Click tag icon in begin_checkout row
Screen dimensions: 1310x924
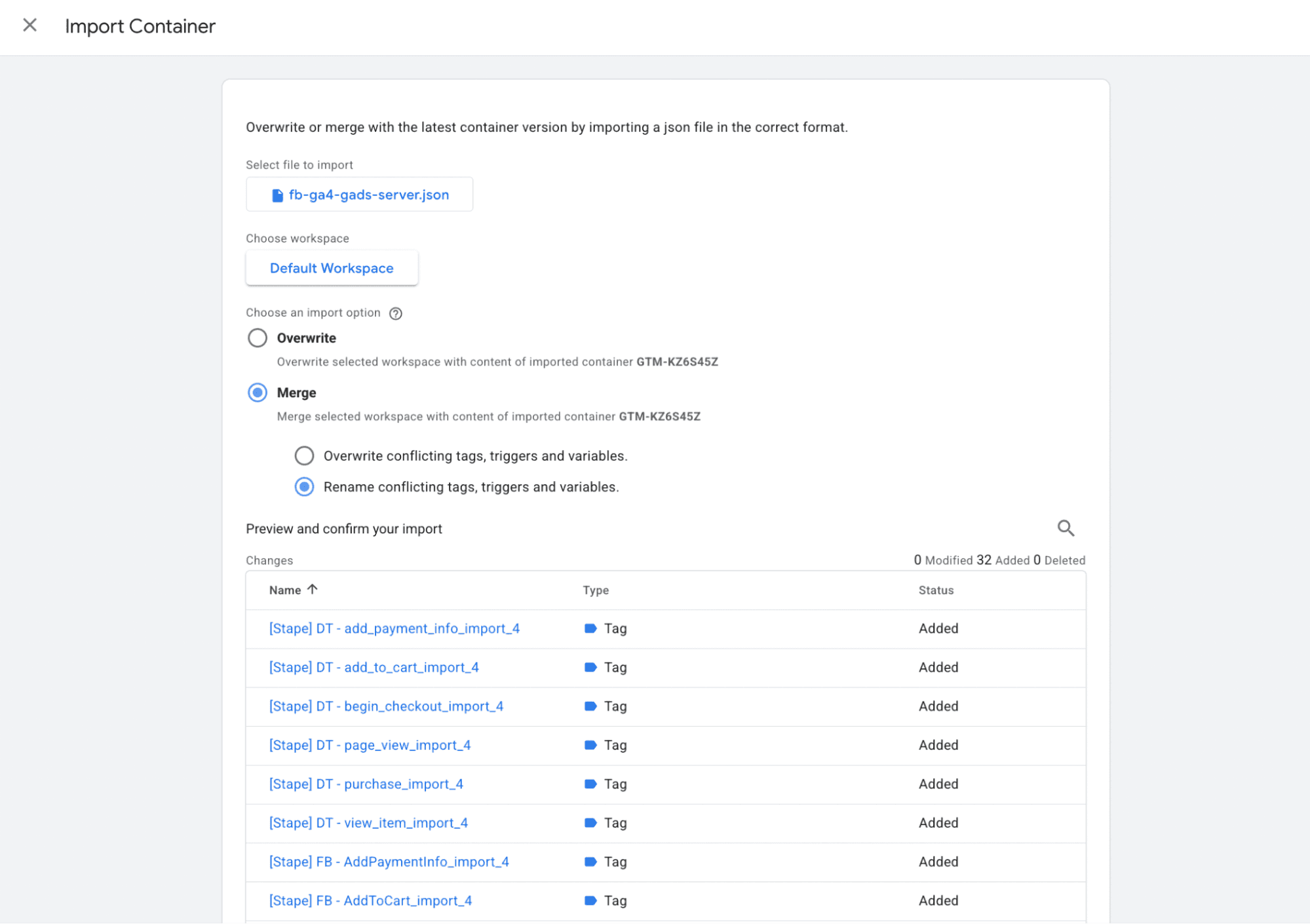(590, 706)
